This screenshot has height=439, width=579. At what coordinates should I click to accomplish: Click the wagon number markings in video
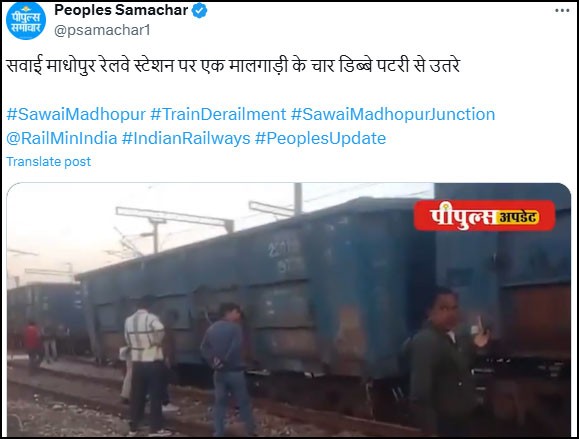coord(285,257)
